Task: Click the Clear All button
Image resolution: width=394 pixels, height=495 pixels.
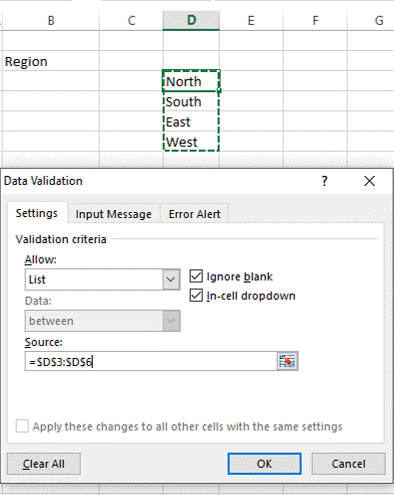Action: 44,464
